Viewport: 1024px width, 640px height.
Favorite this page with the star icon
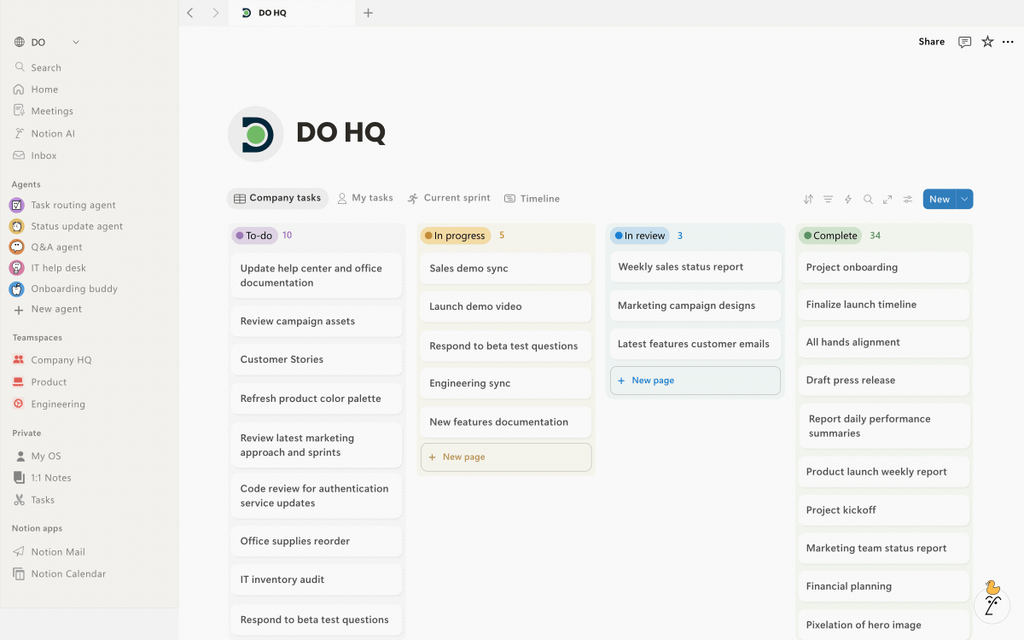tap(987, 42)
